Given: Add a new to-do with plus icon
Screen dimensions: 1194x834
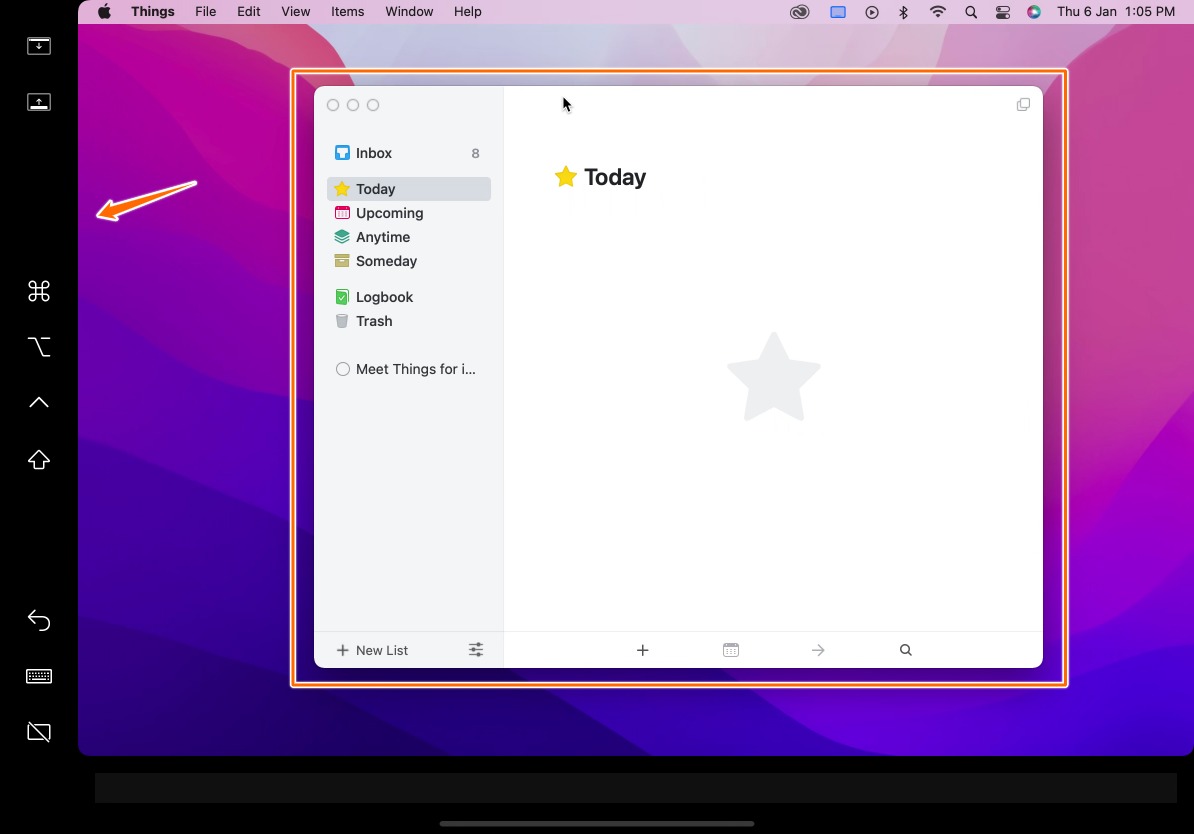Looking at the screenshot, I should 643,650.
